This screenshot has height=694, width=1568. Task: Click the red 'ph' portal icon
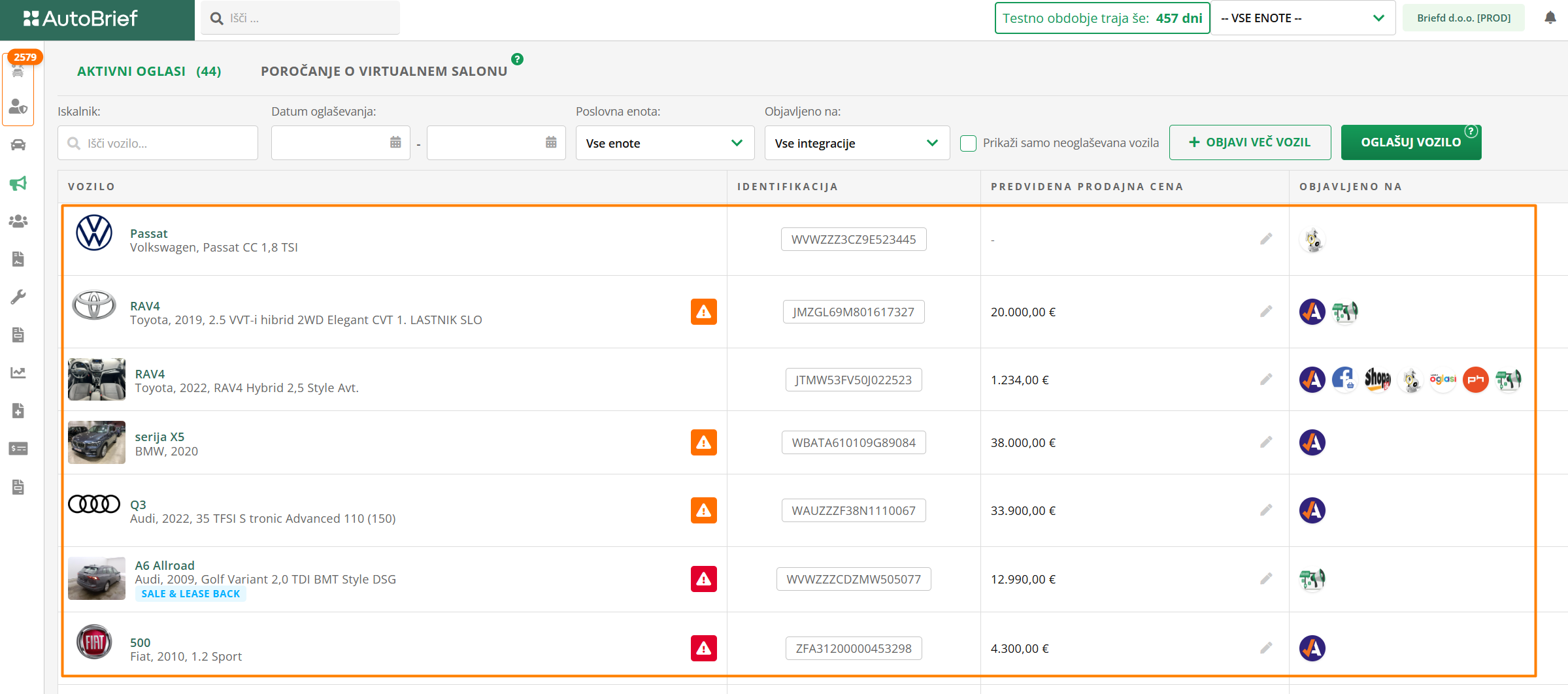pos(1475,380)
